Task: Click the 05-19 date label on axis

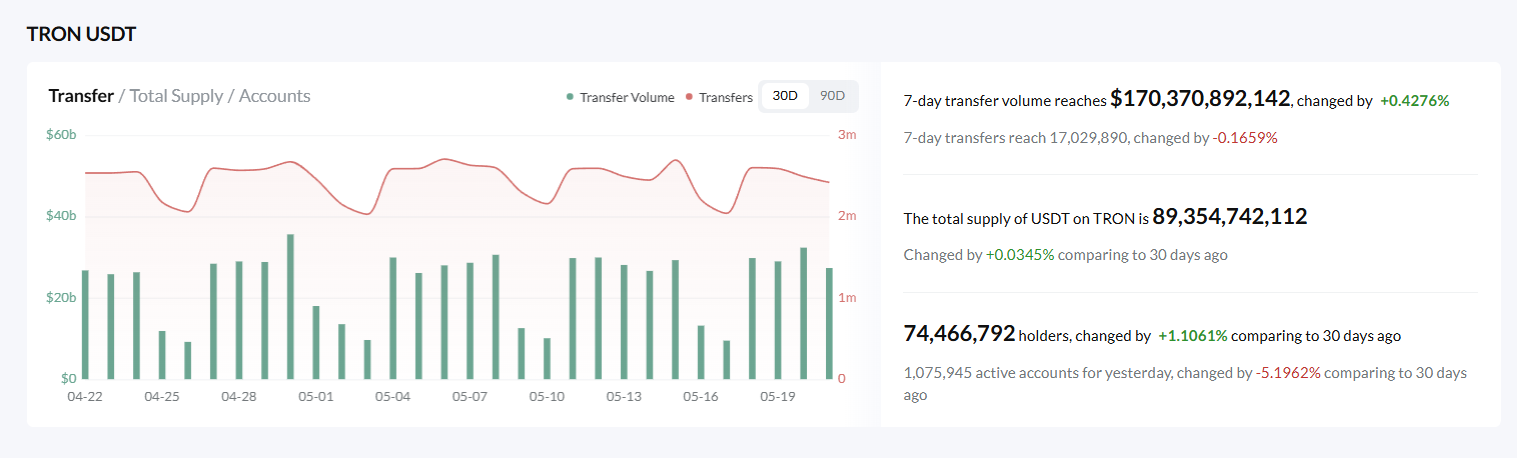Action: [x=777, y=396]
